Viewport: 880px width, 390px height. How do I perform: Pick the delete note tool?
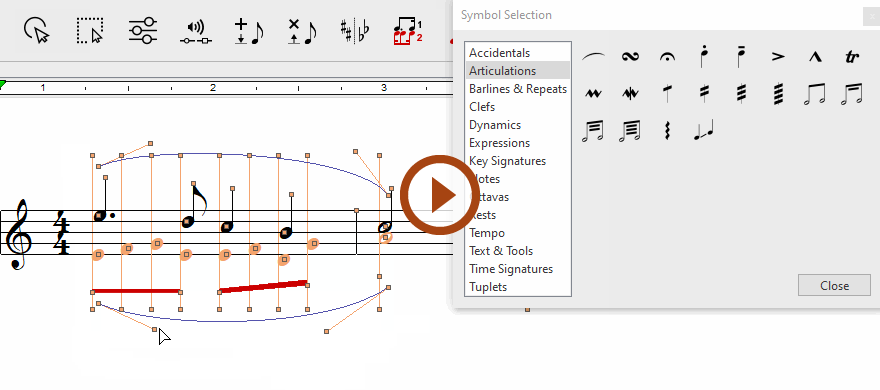point(301,31)
